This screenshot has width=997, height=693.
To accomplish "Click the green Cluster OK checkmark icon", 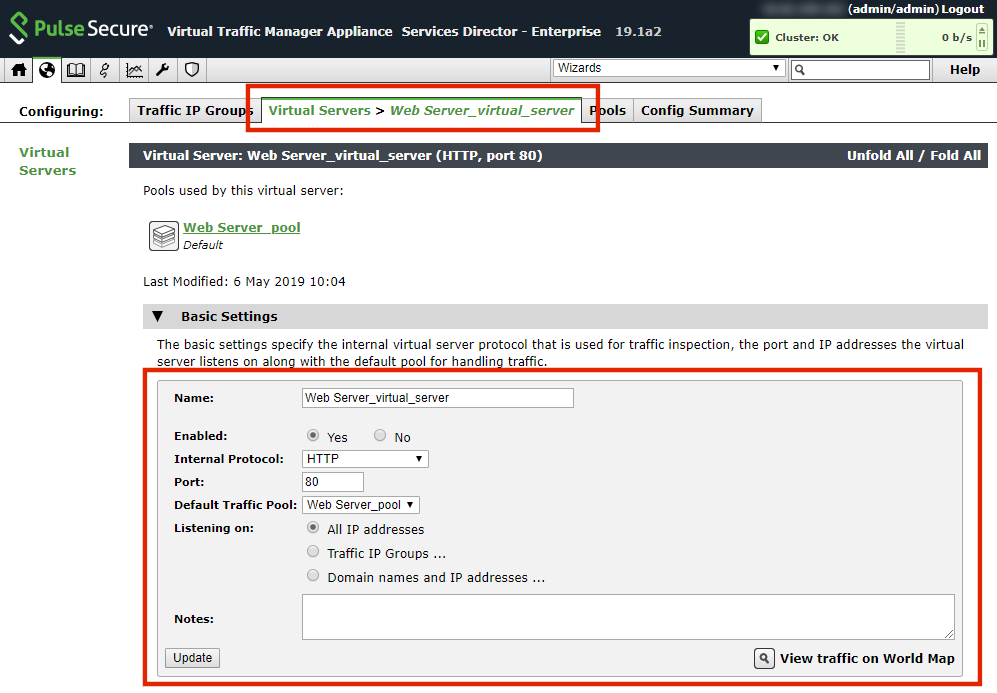I will point(762,37).
